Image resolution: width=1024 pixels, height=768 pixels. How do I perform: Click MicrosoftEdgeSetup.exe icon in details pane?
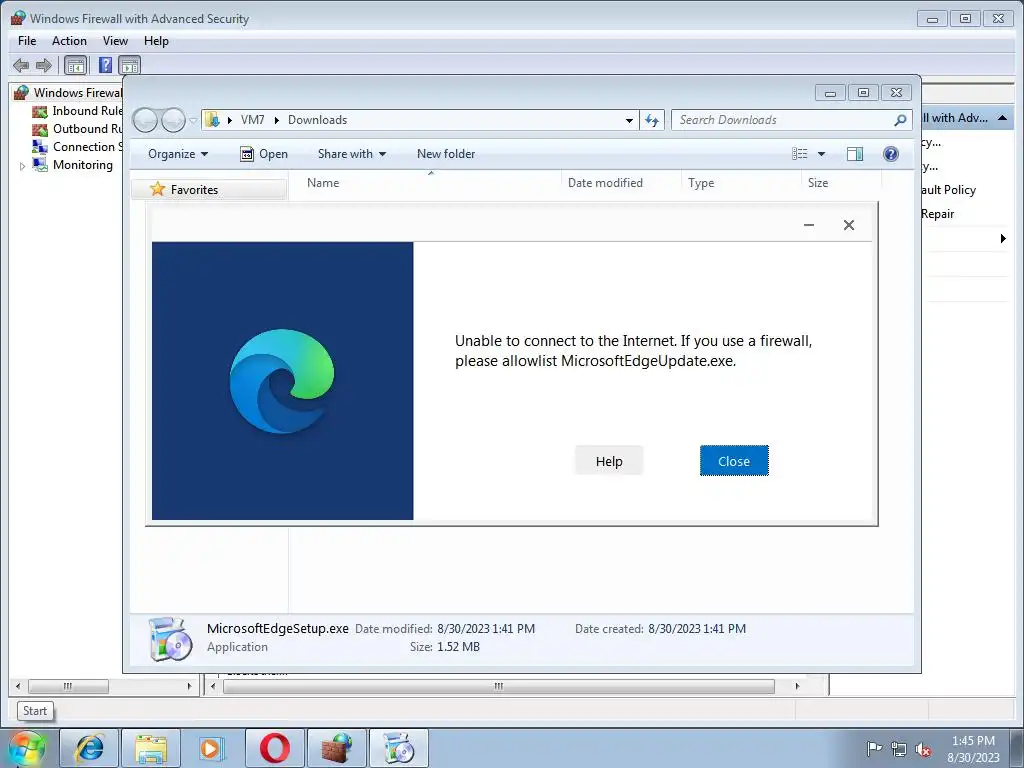(x=170, y=639)
